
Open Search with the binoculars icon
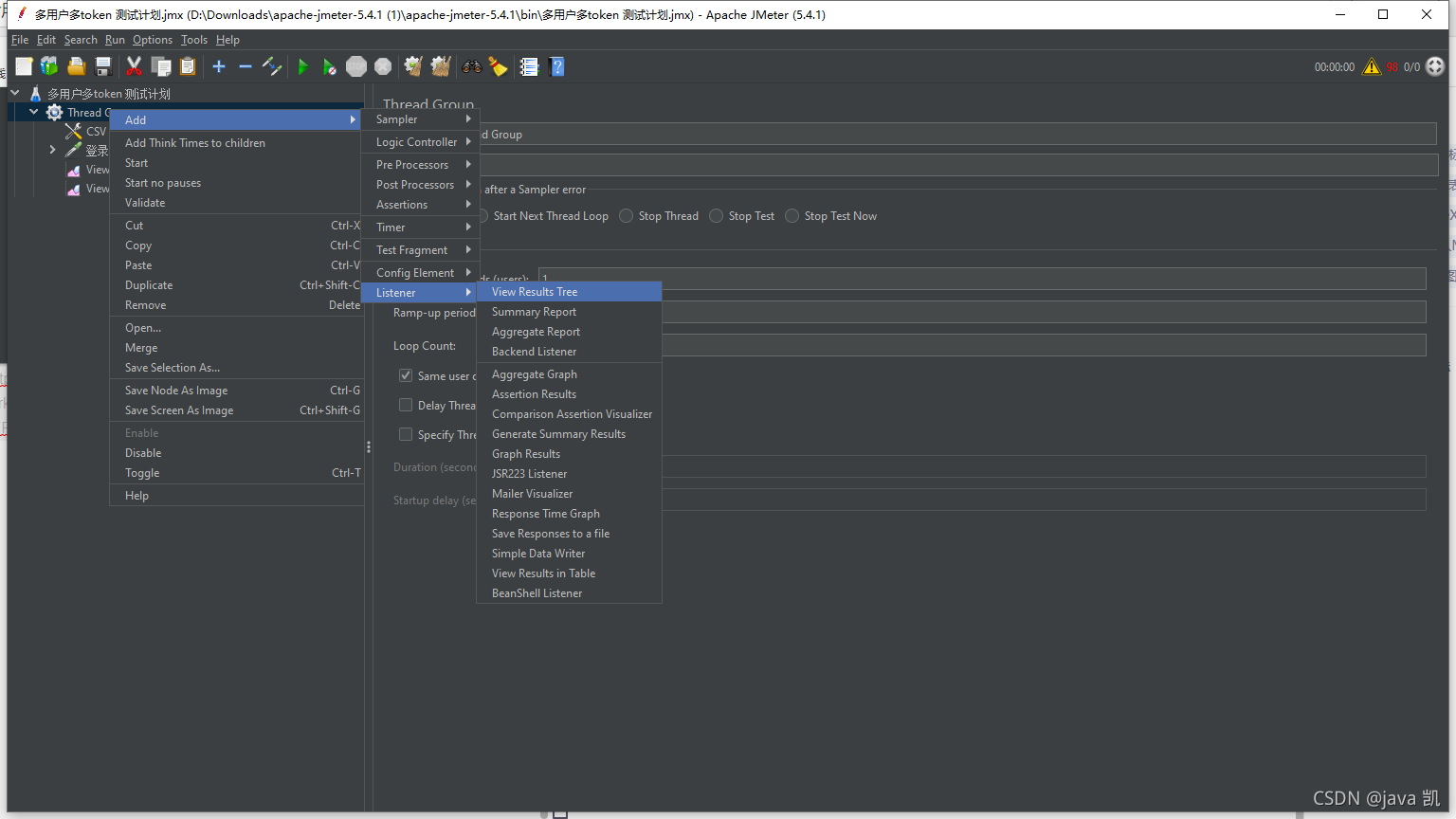coord(471,66)
